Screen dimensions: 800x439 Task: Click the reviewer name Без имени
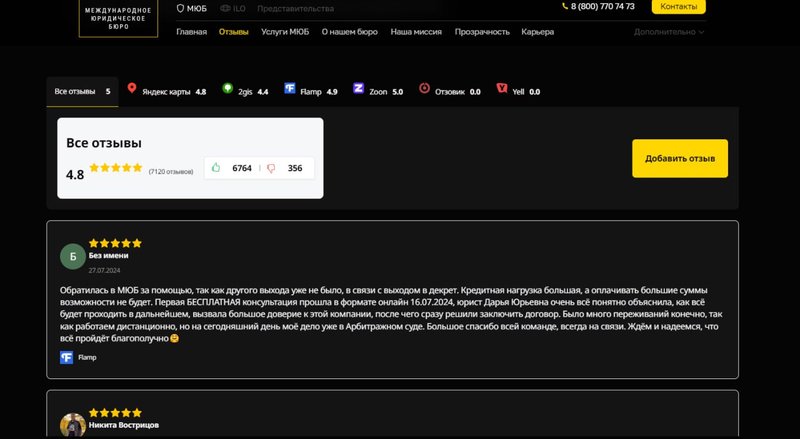[x=108, y=255]
